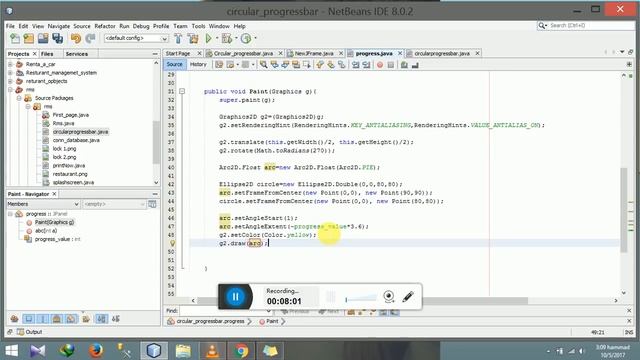Click the Profile Project toolbar icon
This screenshot has width=640, height=360.
click(246, 38)
